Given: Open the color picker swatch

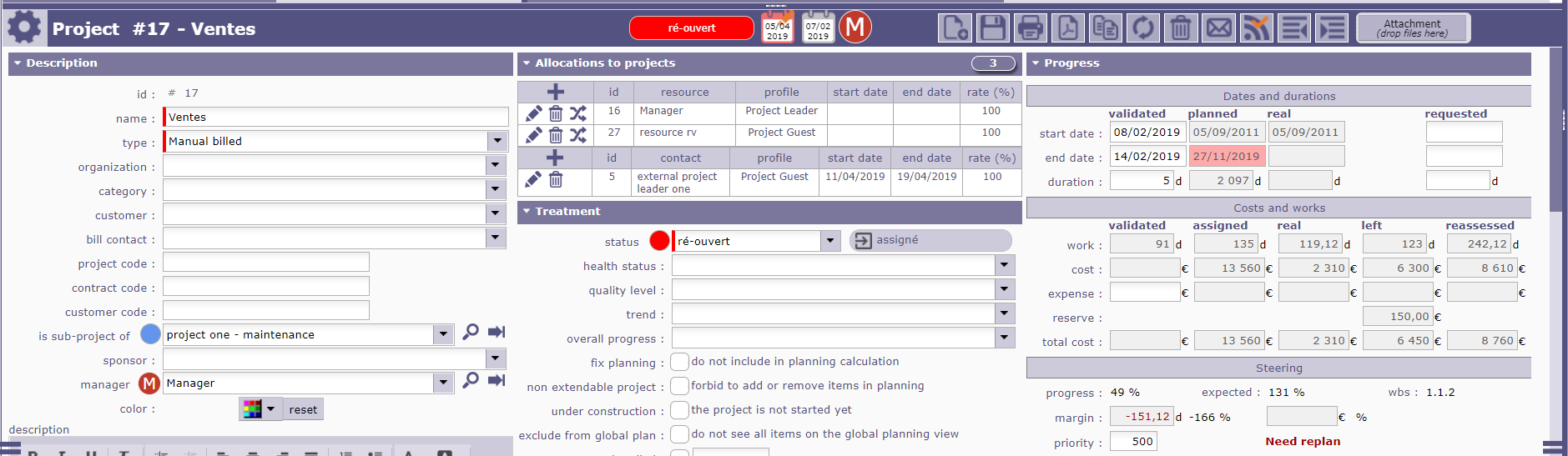Looking at the screenshot, I should (x=260, y=409).
